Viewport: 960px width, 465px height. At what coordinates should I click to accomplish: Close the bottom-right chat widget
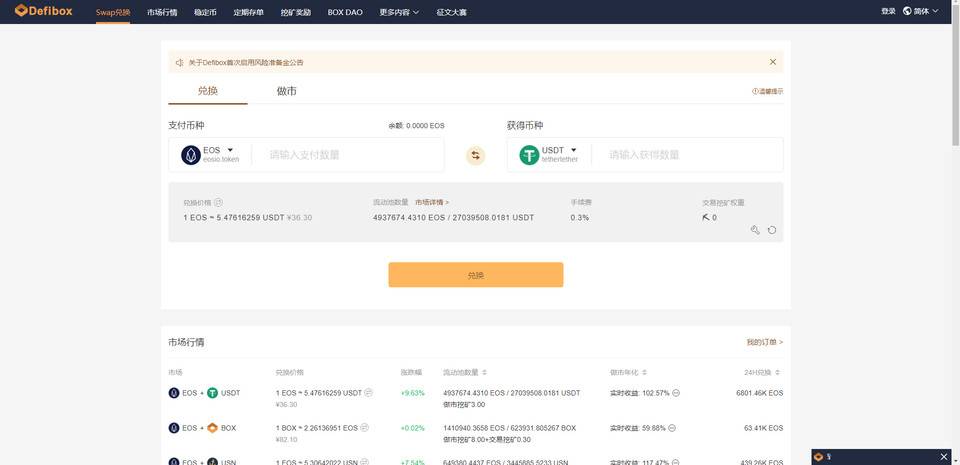click(x=943, y=457)
